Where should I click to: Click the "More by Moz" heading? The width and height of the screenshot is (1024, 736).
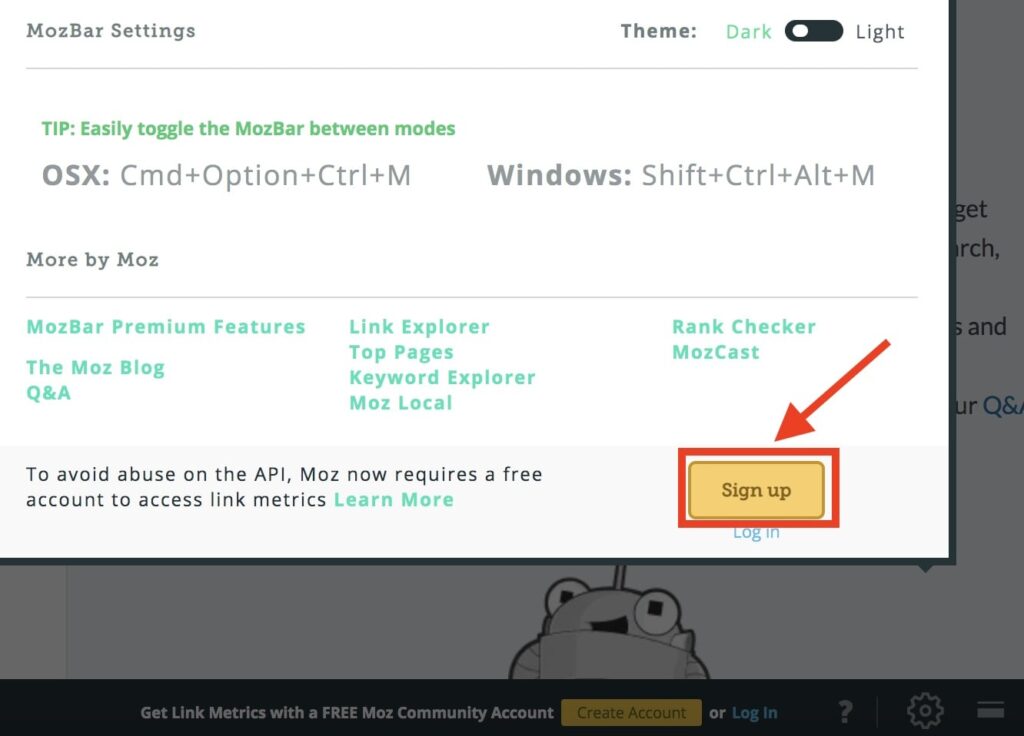[92, 260]
